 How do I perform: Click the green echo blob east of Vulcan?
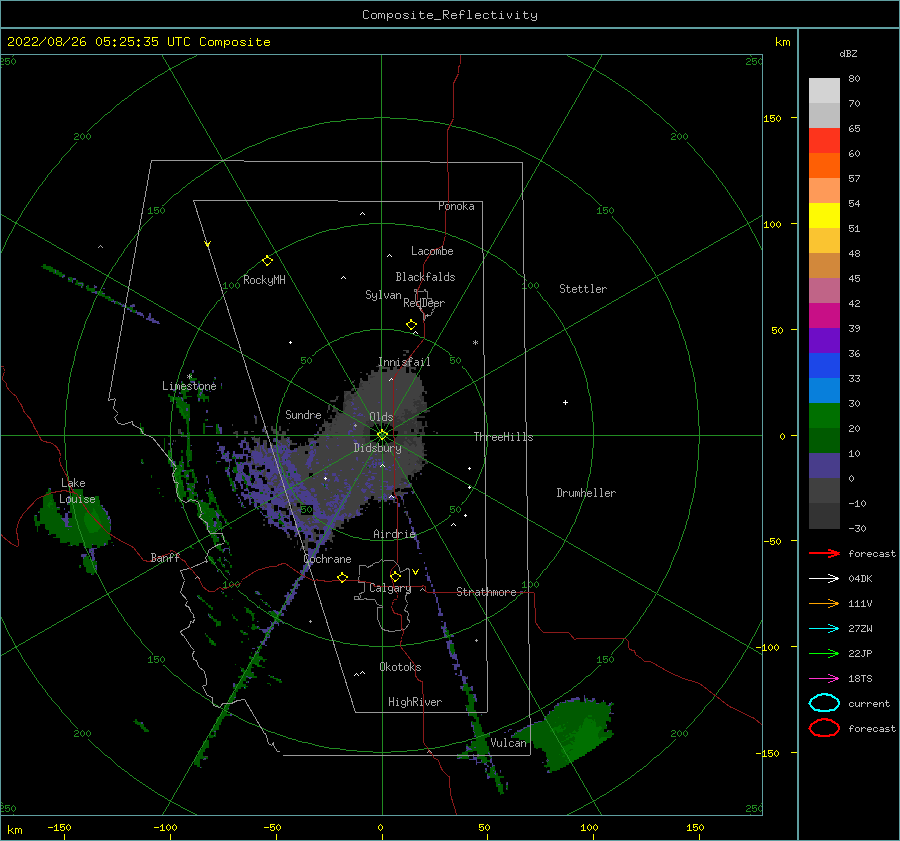[568, 732]
